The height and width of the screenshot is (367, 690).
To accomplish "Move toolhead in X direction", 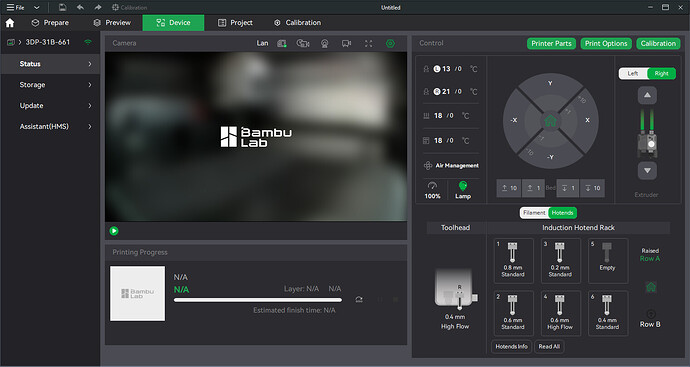I will coord(587,120).
